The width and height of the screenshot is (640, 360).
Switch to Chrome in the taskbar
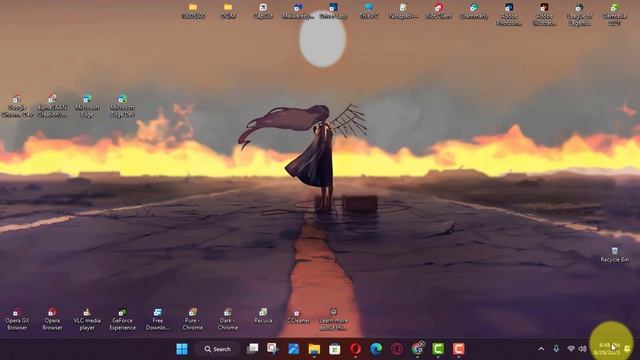pyautogui.click(x=417, y=349)
